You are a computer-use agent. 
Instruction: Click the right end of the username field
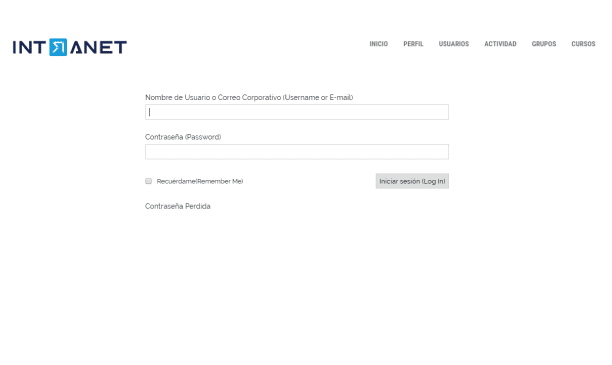click(441, 112)
